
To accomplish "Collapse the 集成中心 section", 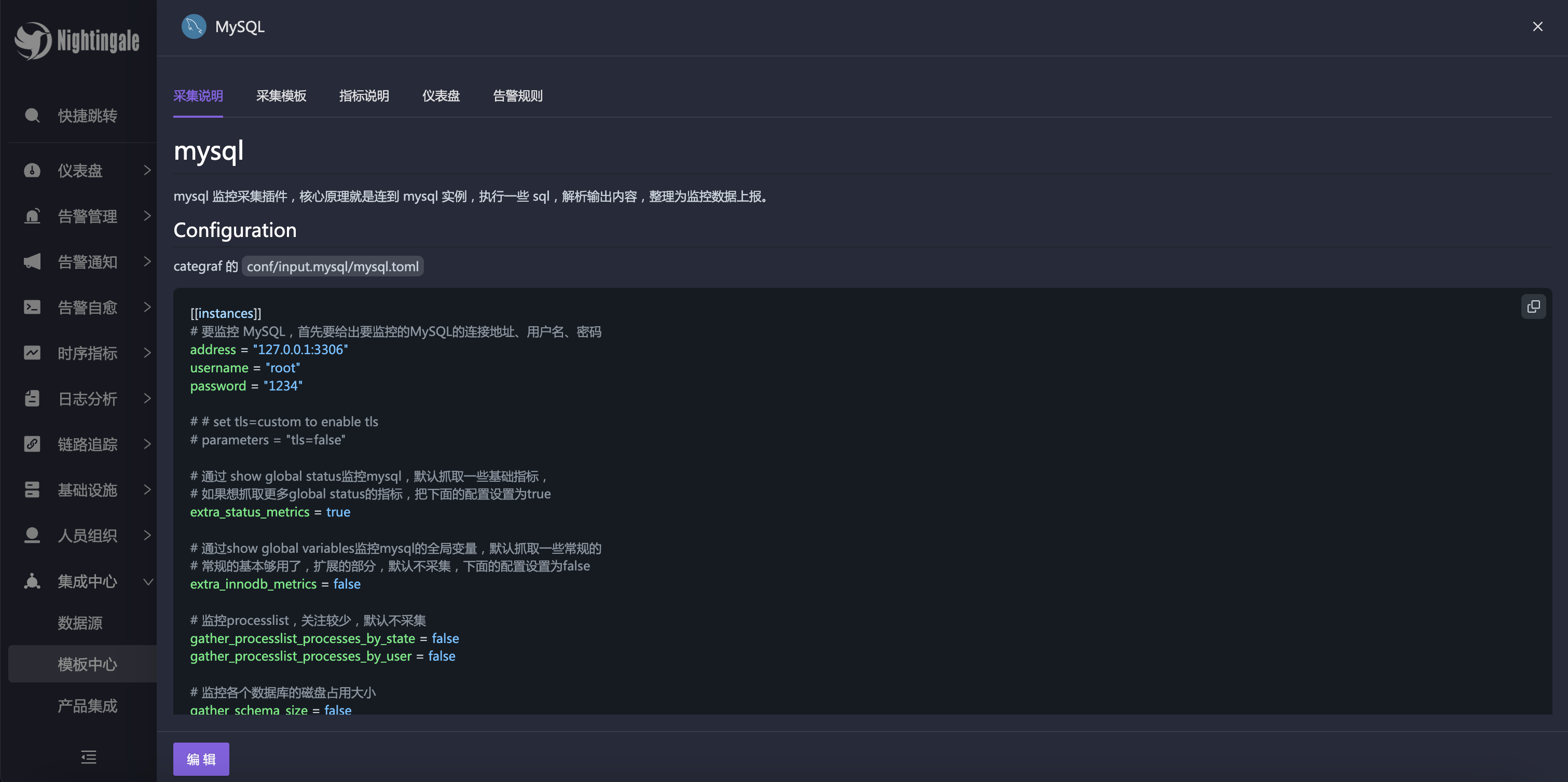I will 148,582.
